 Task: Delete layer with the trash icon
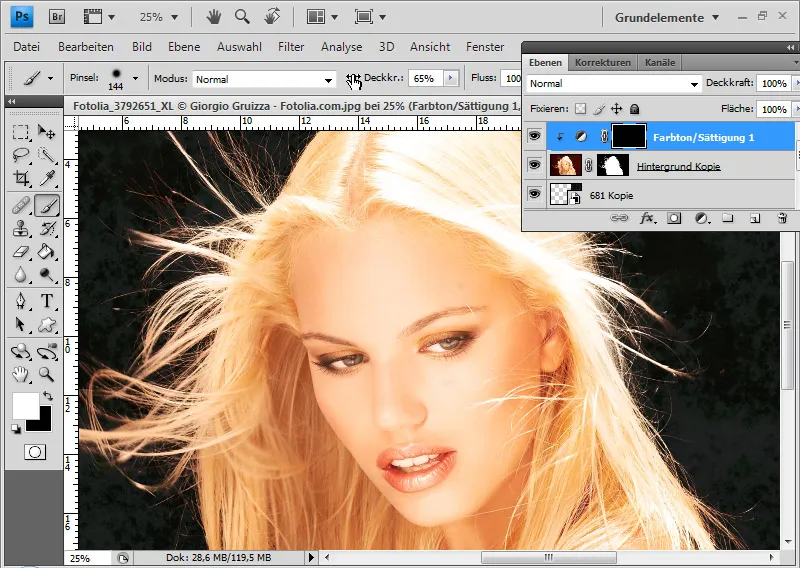click(x=782, y=218)
